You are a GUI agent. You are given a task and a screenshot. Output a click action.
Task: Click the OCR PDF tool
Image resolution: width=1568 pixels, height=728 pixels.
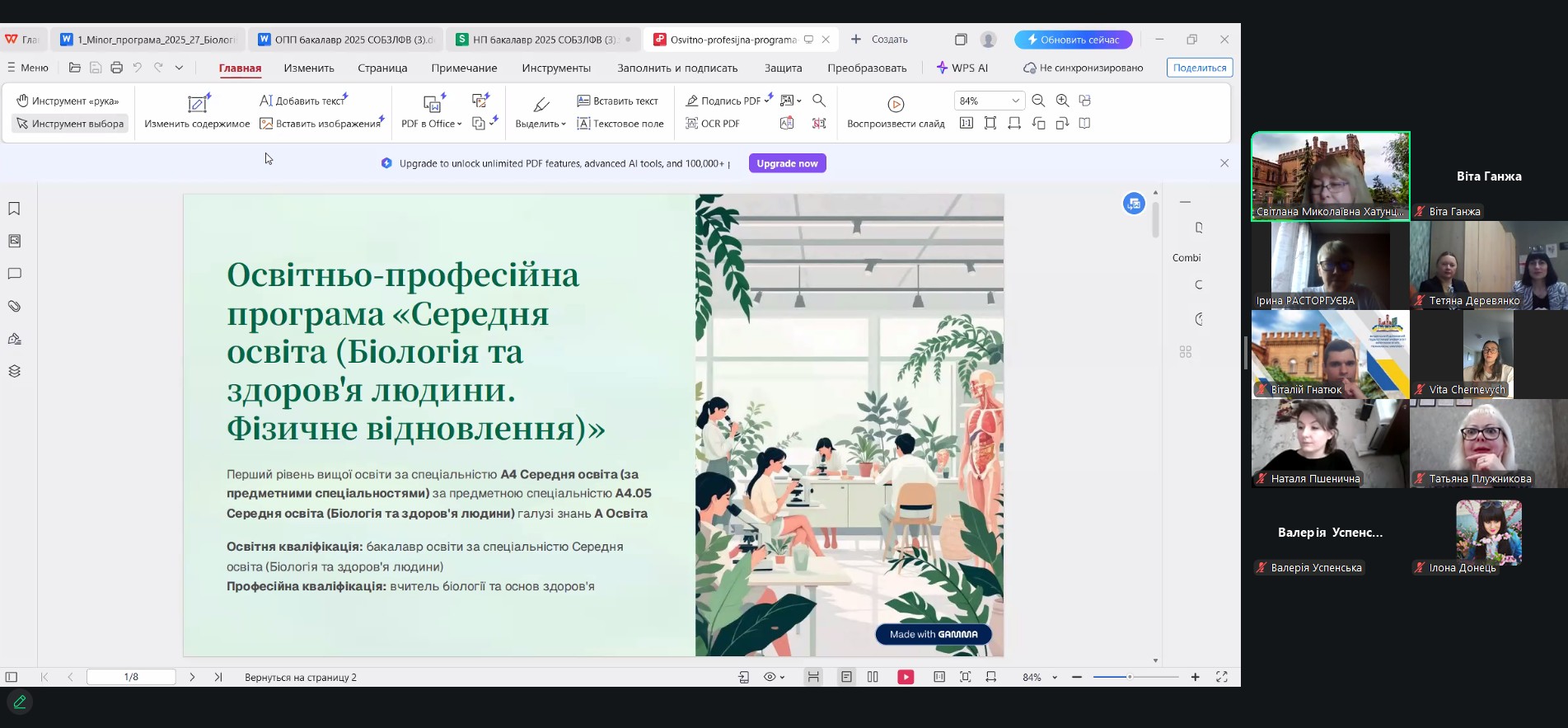(713, 124)
